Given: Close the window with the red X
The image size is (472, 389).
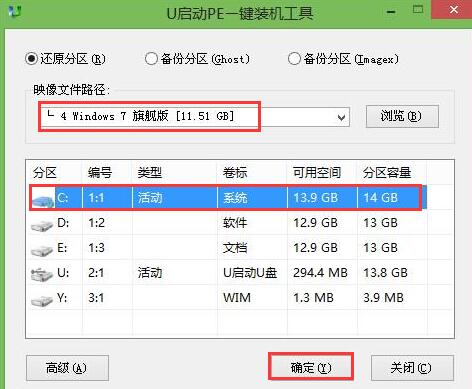Looking at the screenshot, I should 453,10.
